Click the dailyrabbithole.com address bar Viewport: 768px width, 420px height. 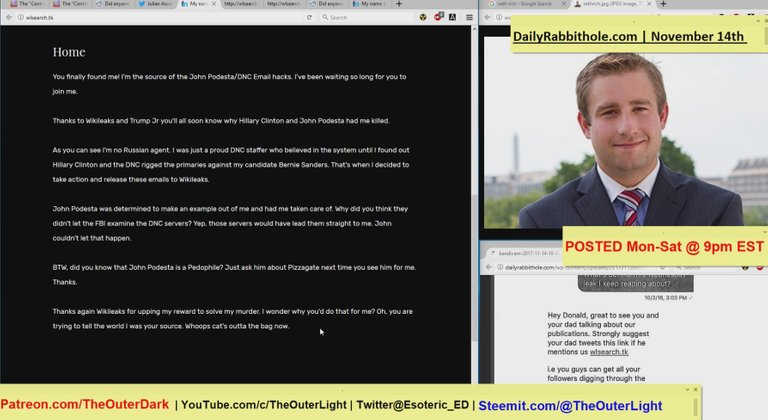pyautogui.click(x=580, y=267)
